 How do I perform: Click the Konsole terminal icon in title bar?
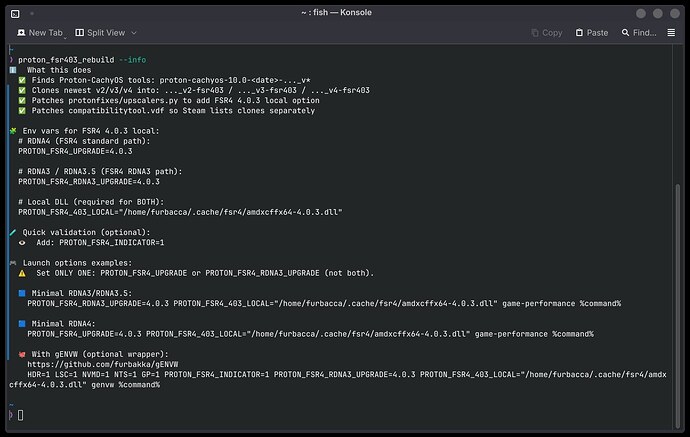[15, 14]
